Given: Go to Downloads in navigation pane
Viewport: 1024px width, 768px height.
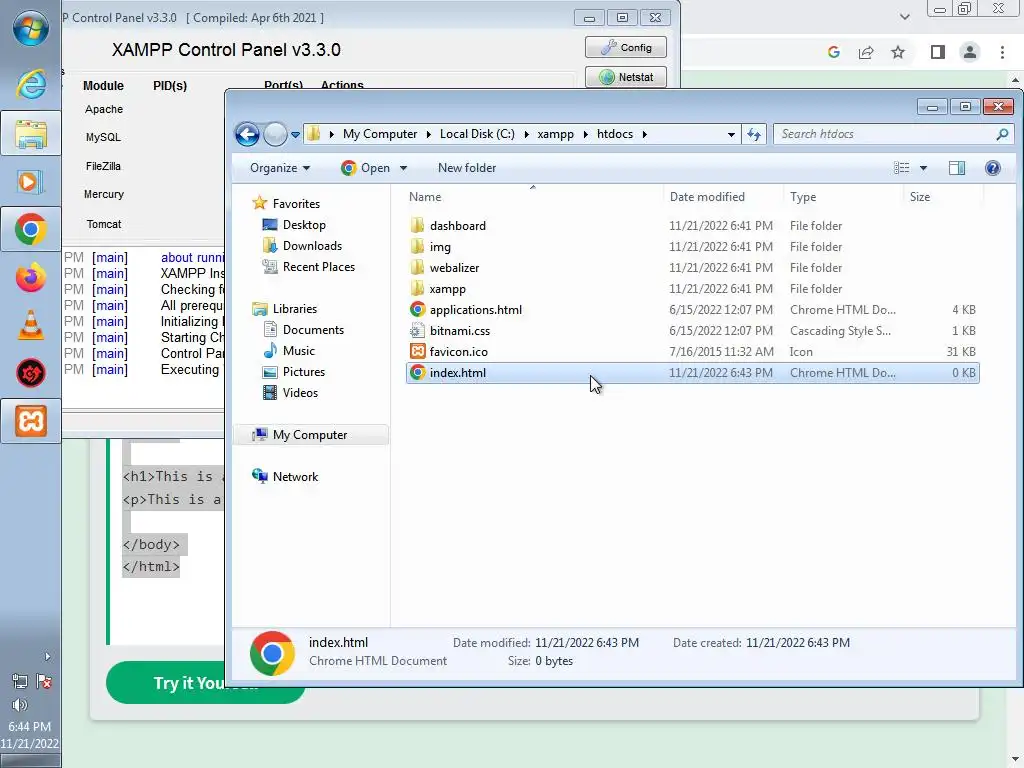Looking at the screenshot, I should click(x=312, y=246).
